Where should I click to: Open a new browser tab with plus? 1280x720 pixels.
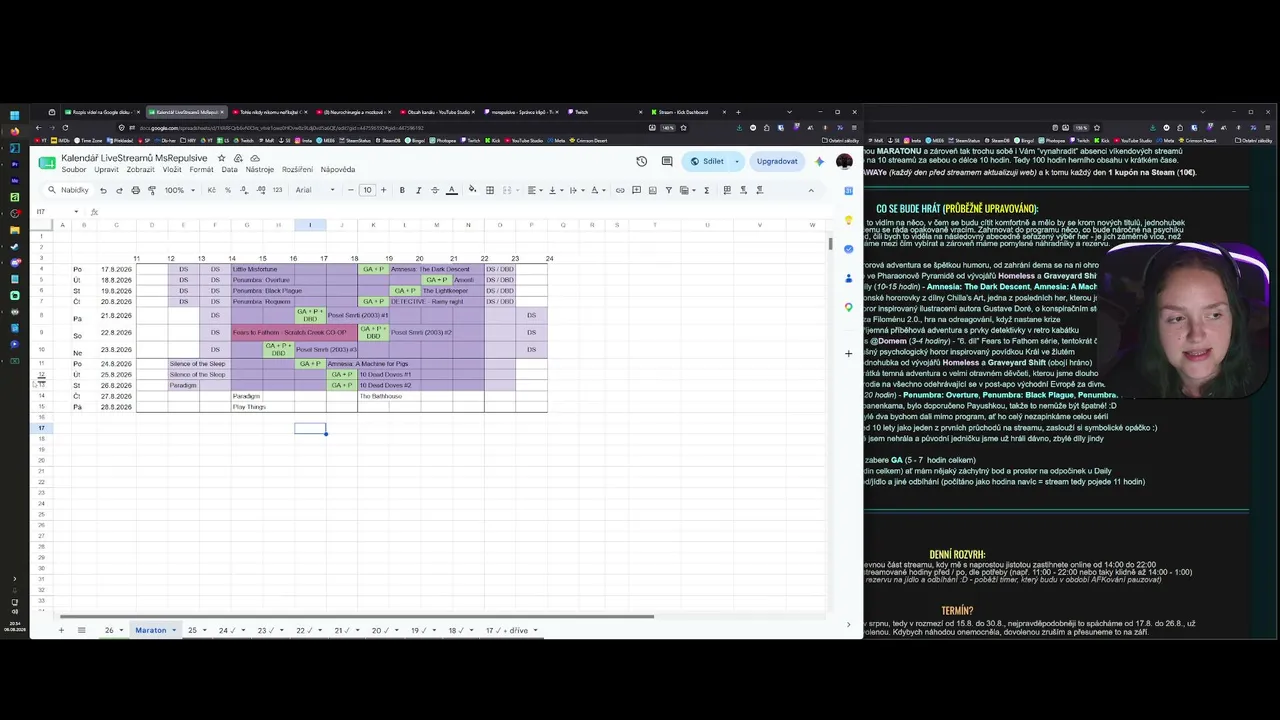click(x=738, y=112)
